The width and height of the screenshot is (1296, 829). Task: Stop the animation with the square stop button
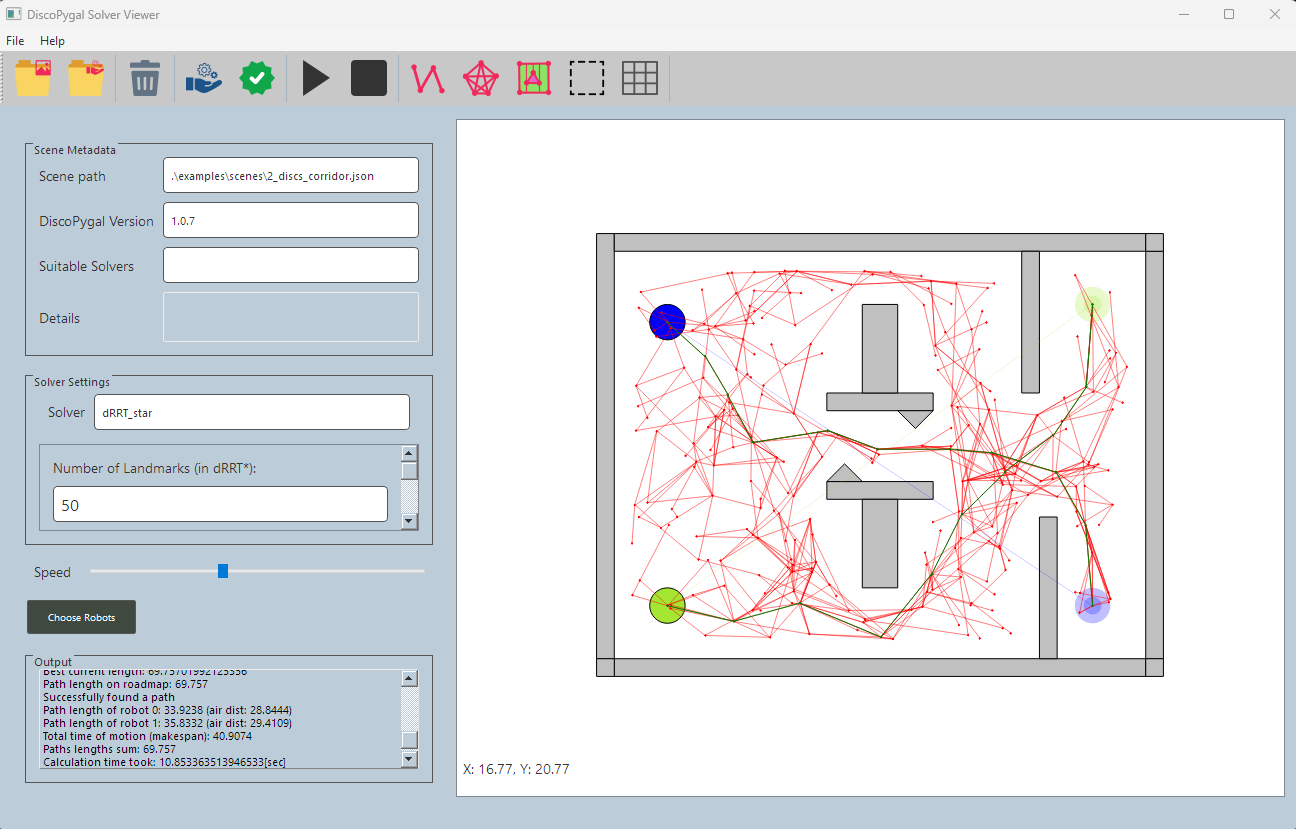tap(369, 78)
